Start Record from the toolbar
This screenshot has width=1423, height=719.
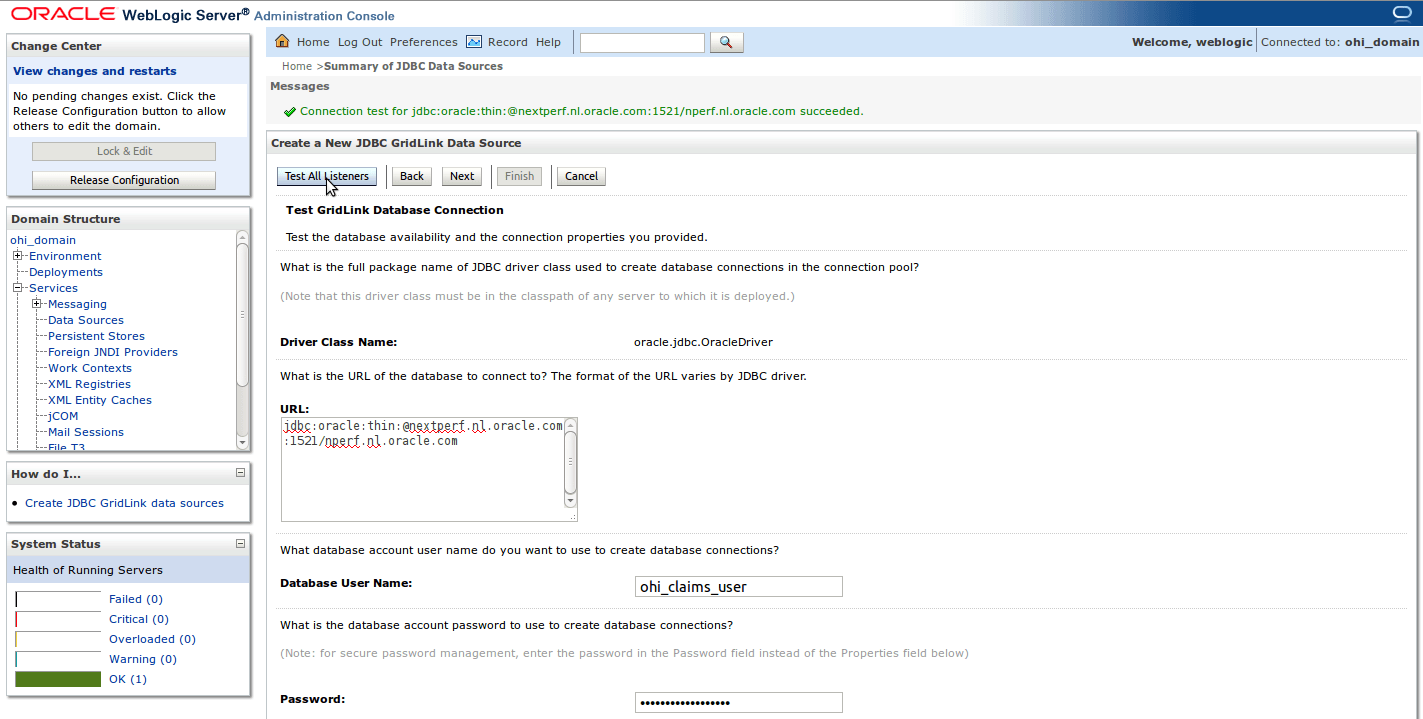pyautogui.click(x=508, y=42)
